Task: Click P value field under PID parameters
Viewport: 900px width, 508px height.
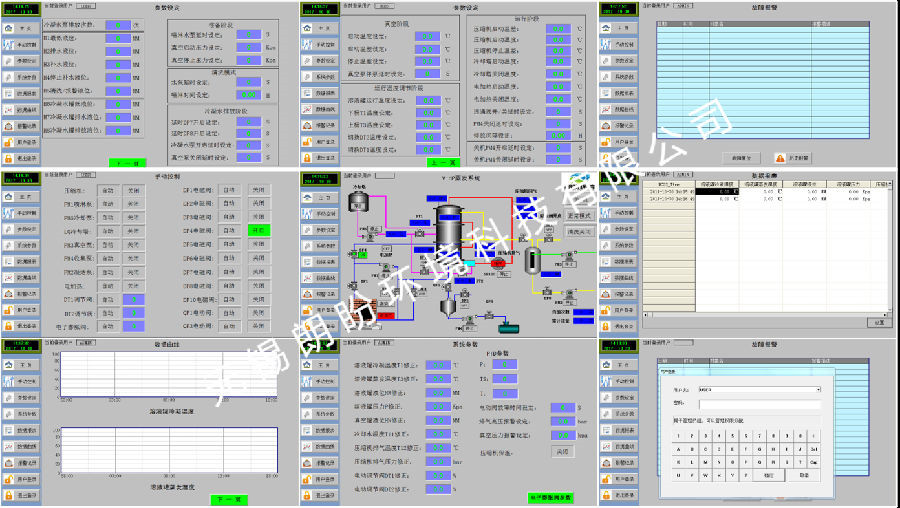Action: [506, 367]
